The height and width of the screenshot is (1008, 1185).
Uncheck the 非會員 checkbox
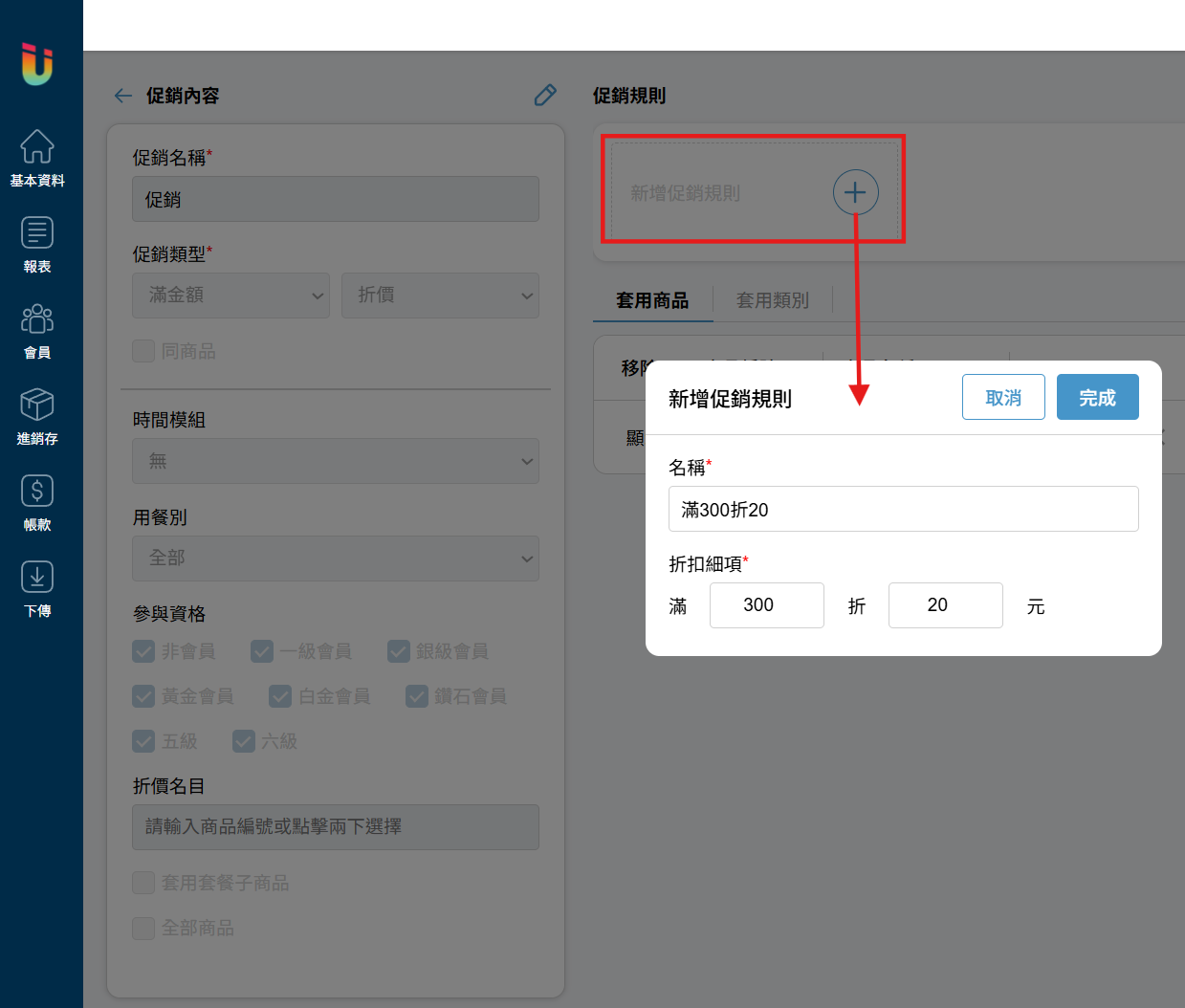coord(143,651)
